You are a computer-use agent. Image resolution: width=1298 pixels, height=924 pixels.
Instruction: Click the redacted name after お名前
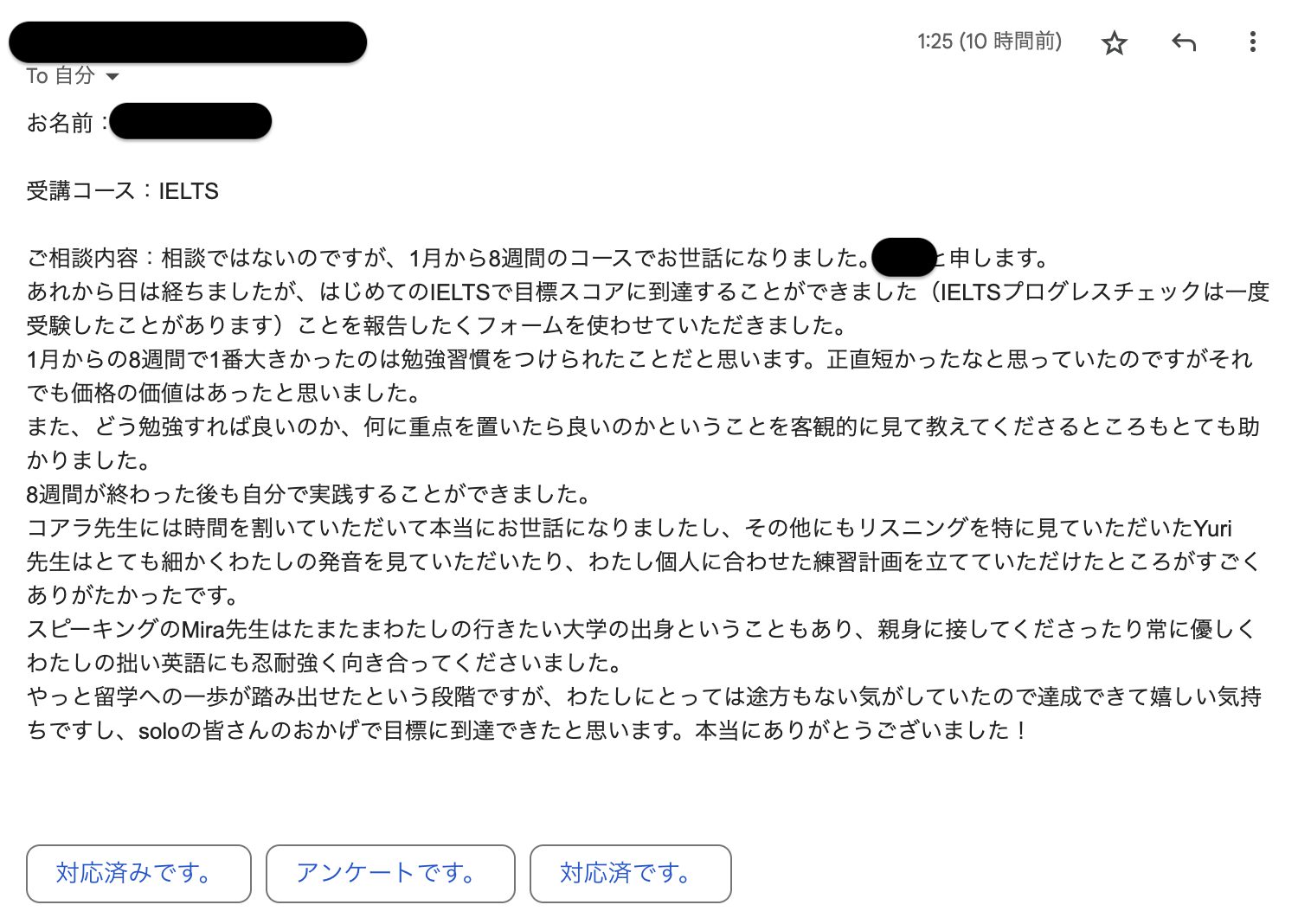coord(190,122)
